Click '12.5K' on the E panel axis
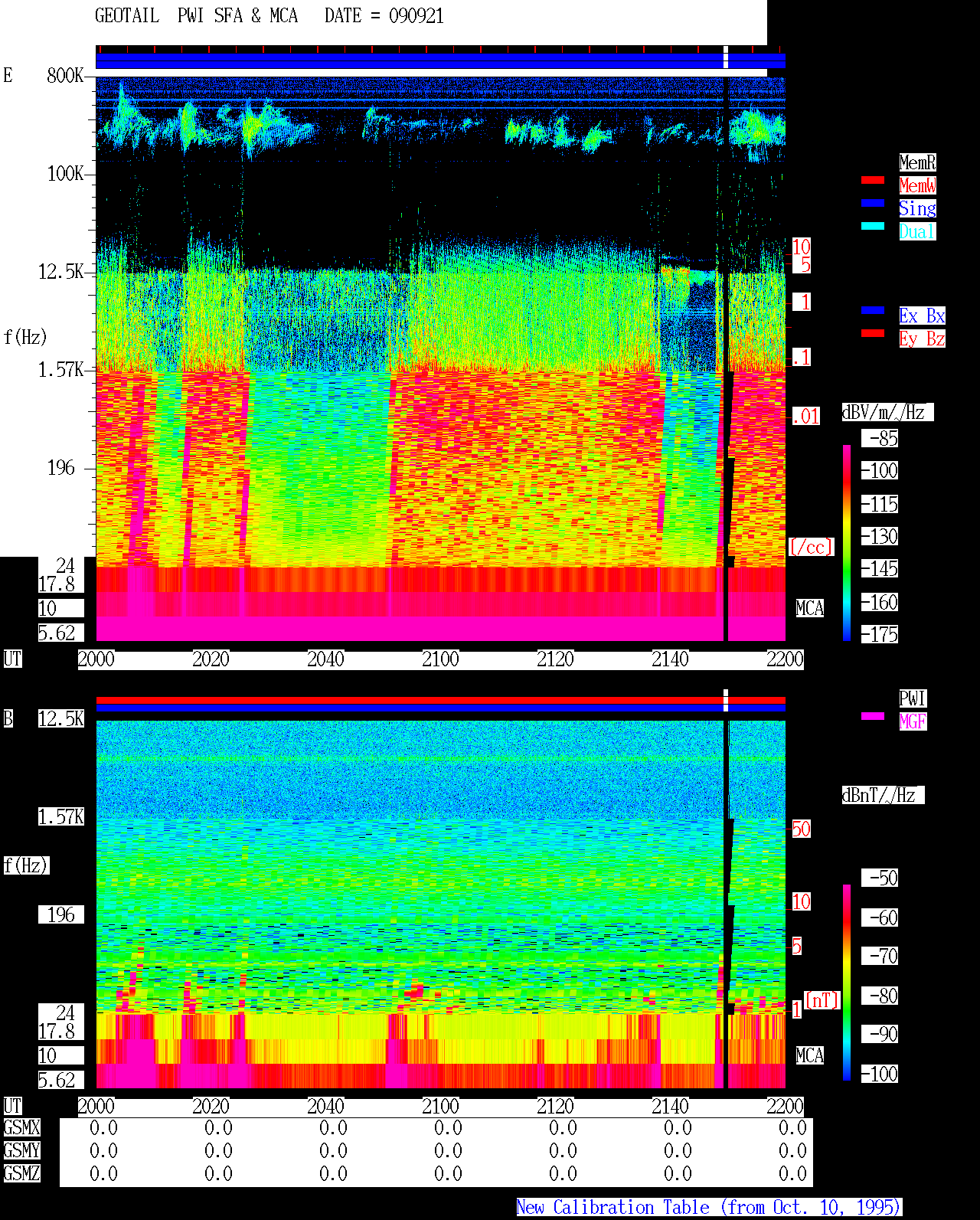The image size is (980, 1220). tap(61, 271)
